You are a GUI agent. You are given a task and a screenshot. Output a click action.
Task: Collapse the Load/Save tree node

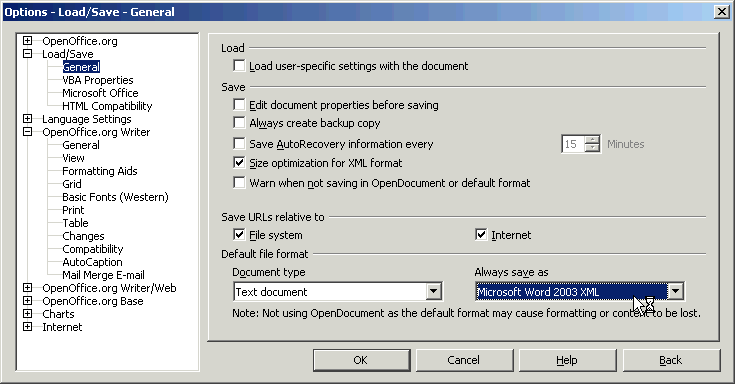(x=28, y=53)
